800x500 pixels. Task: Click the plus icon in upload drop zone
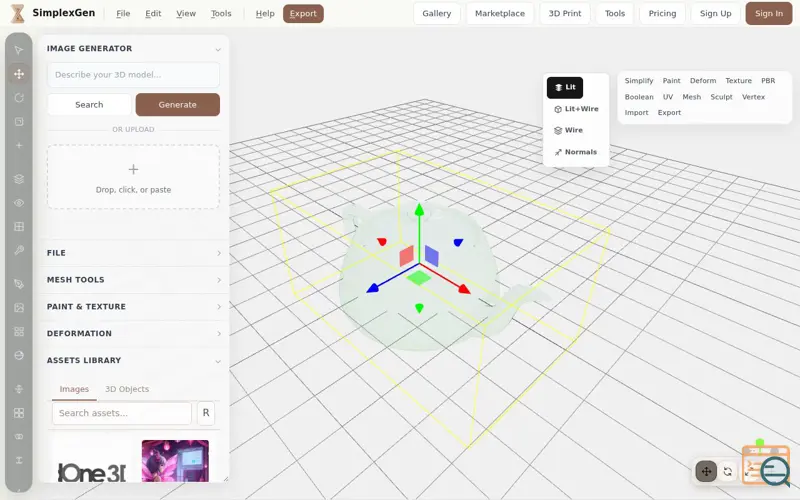pos(133,169)
